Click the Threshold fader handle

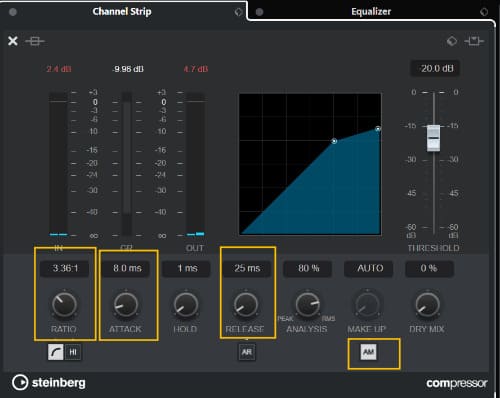[433, 138]
